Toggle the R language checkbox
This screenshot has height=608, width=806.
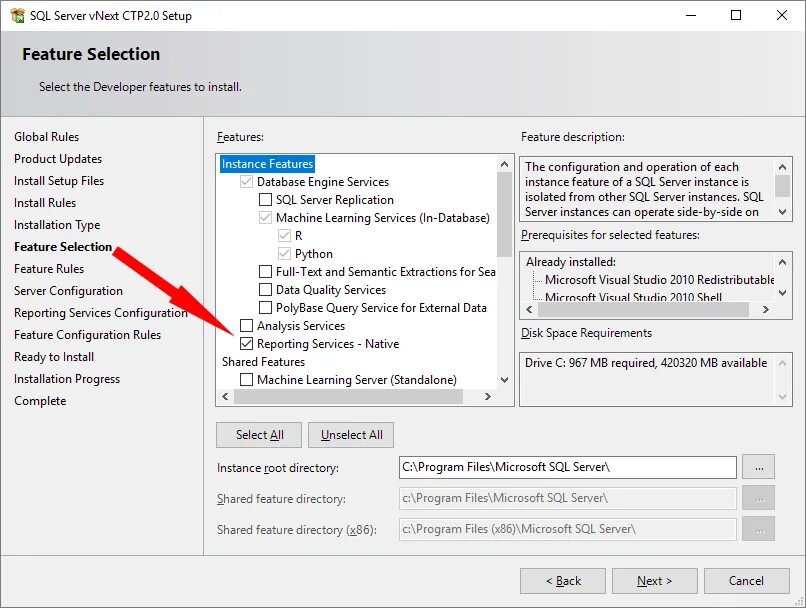(284, 235)
